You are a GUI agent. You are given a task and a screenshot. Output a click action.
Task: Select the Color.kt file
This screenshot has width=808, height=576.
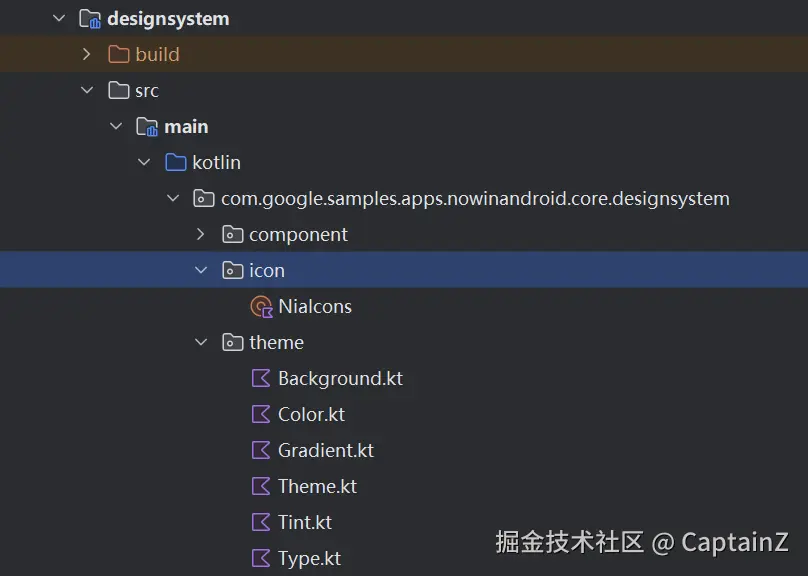coord(311,415)
